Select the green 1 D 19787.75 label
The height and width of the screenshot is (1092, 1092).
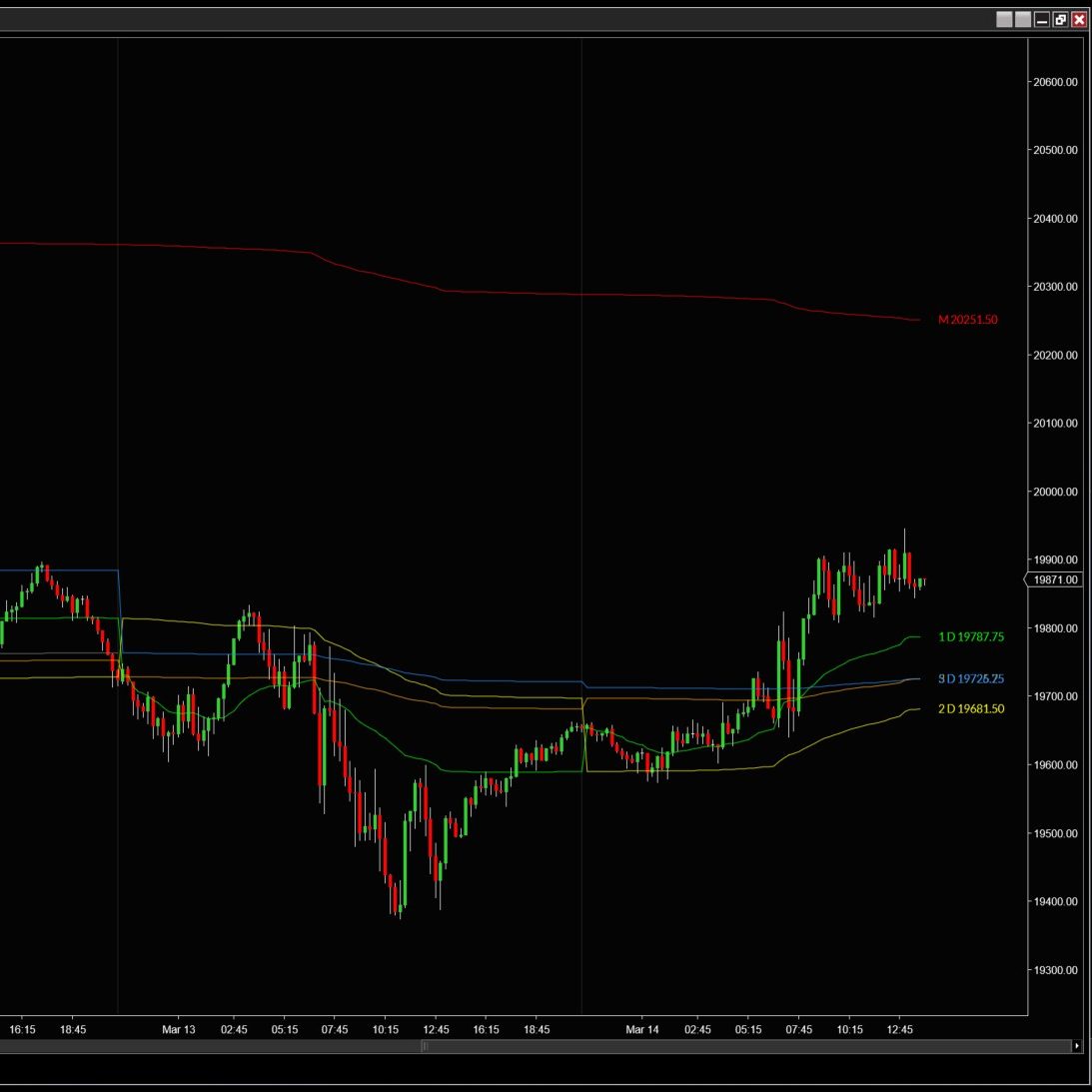point(971,636)
